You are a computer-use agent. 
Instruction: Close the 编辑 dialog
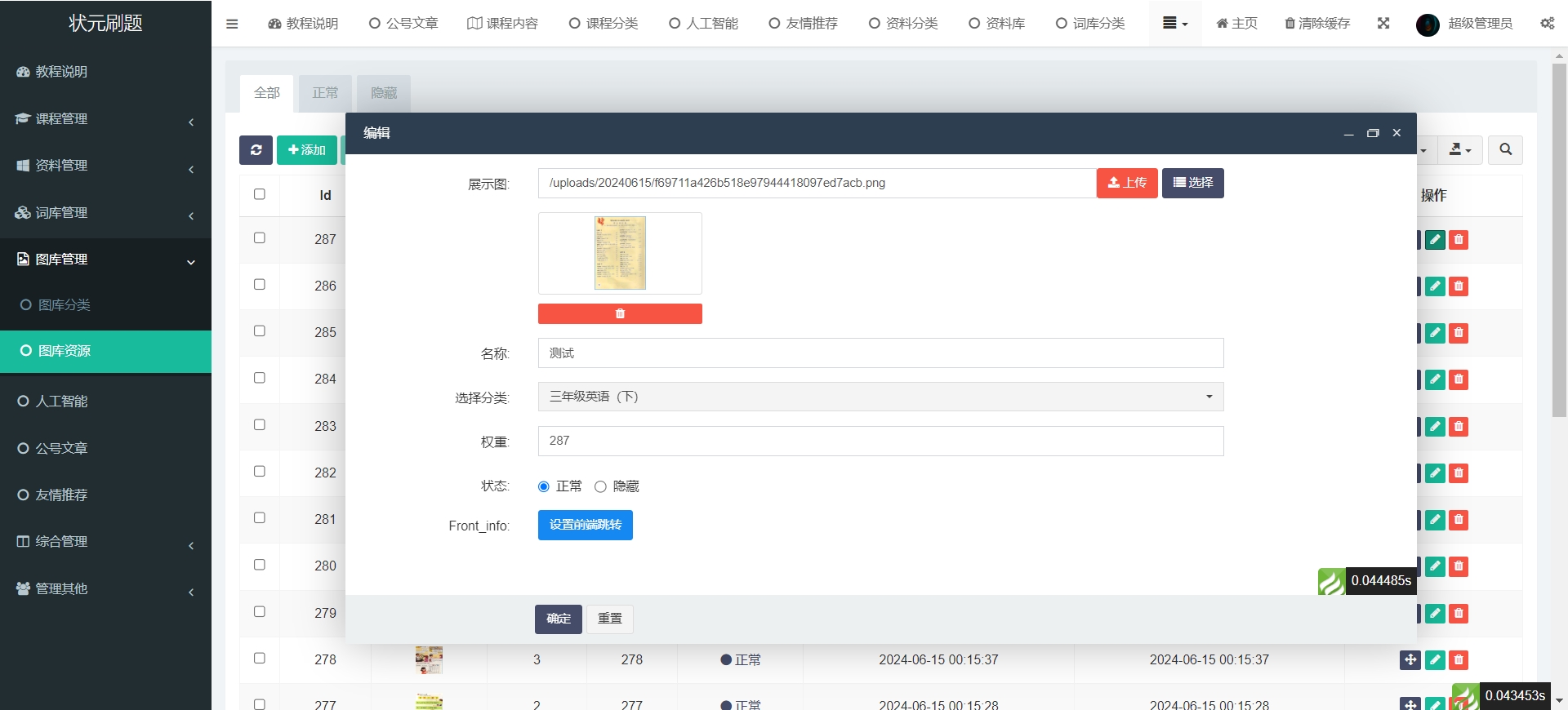1396,133
